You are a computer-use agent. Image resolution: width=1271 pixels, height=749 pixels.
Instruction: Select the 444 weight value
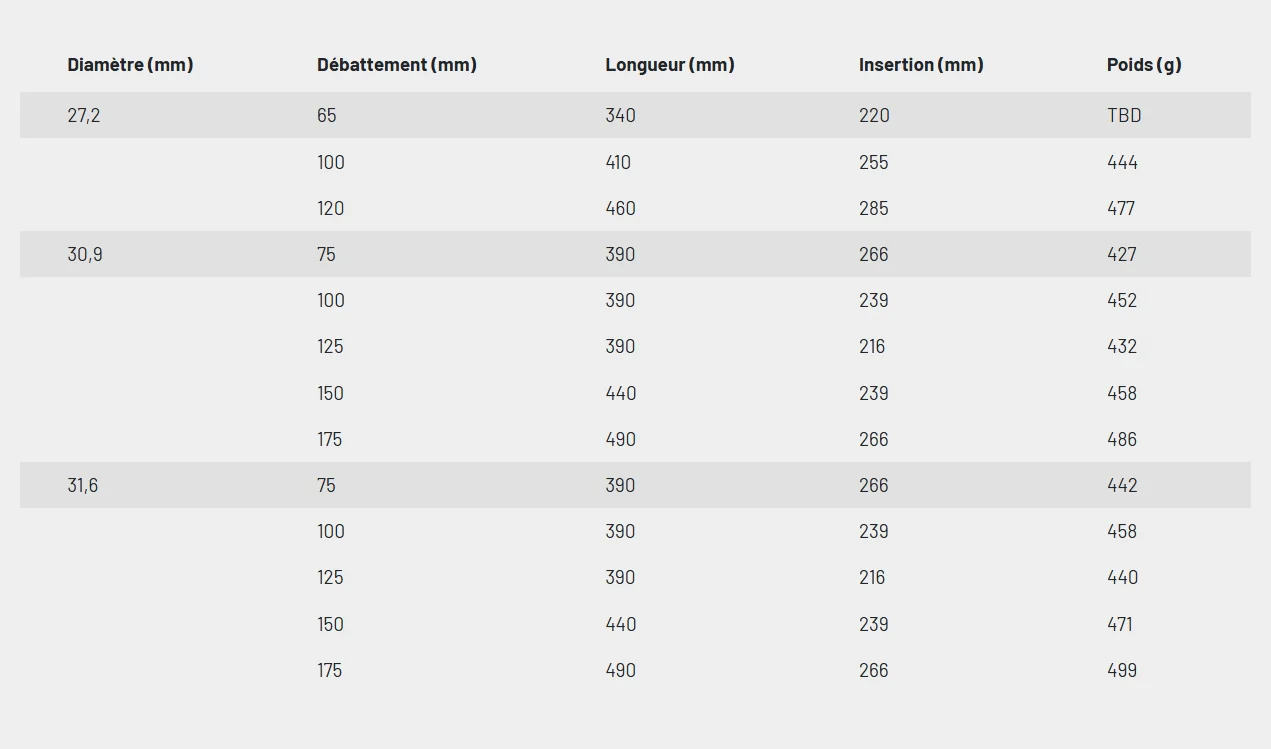click(x=1122, y=163)
